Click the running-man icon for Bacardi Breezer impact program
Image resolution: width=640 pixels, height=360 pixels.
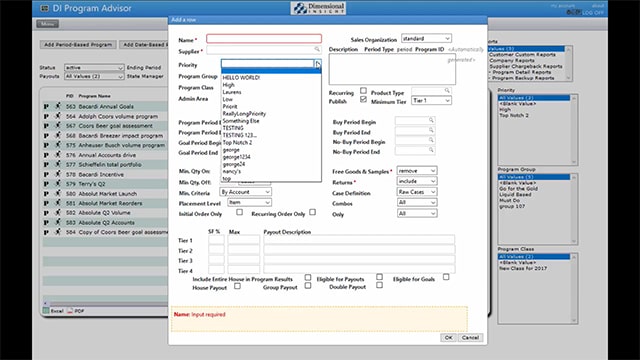click(x=58, y=135)
